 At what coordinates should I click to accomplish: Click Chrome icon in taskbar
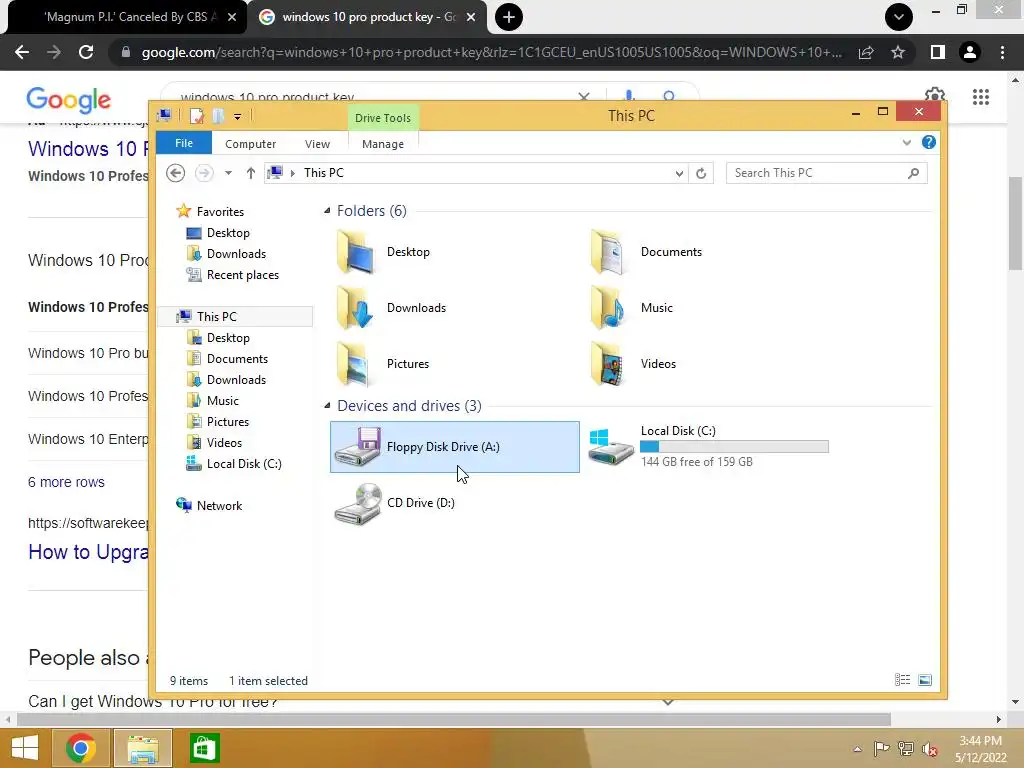coord(80,748)
